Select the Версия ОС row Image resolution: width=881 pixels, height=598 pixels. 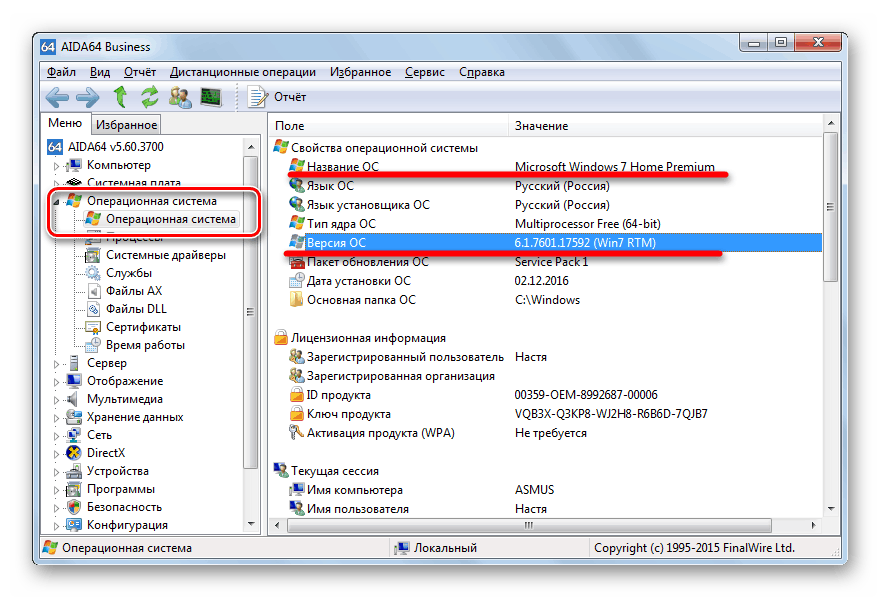555,243
